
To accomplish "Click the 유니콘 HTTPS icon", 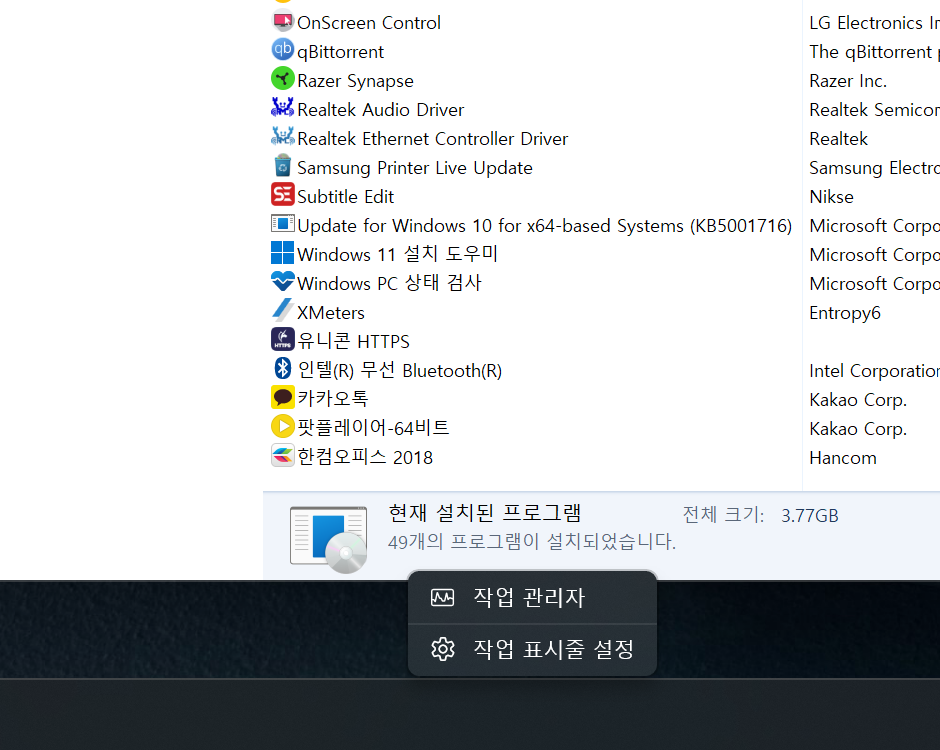I will (x=282, y=339).
